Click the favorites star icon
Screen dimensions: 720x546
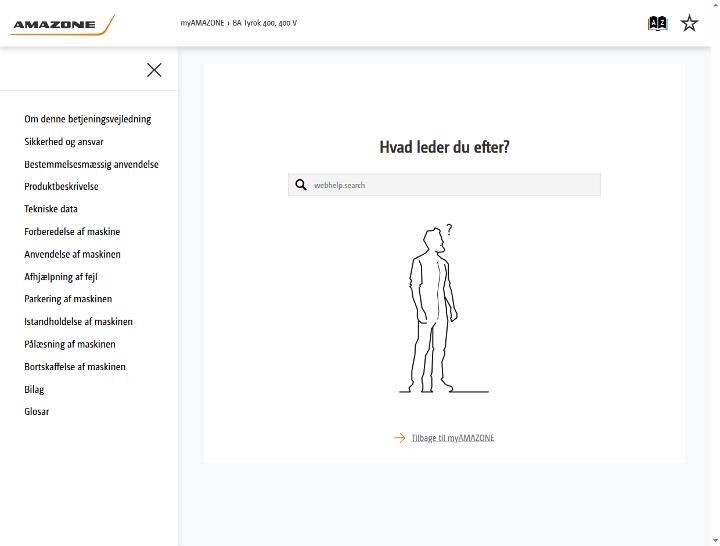689,23
